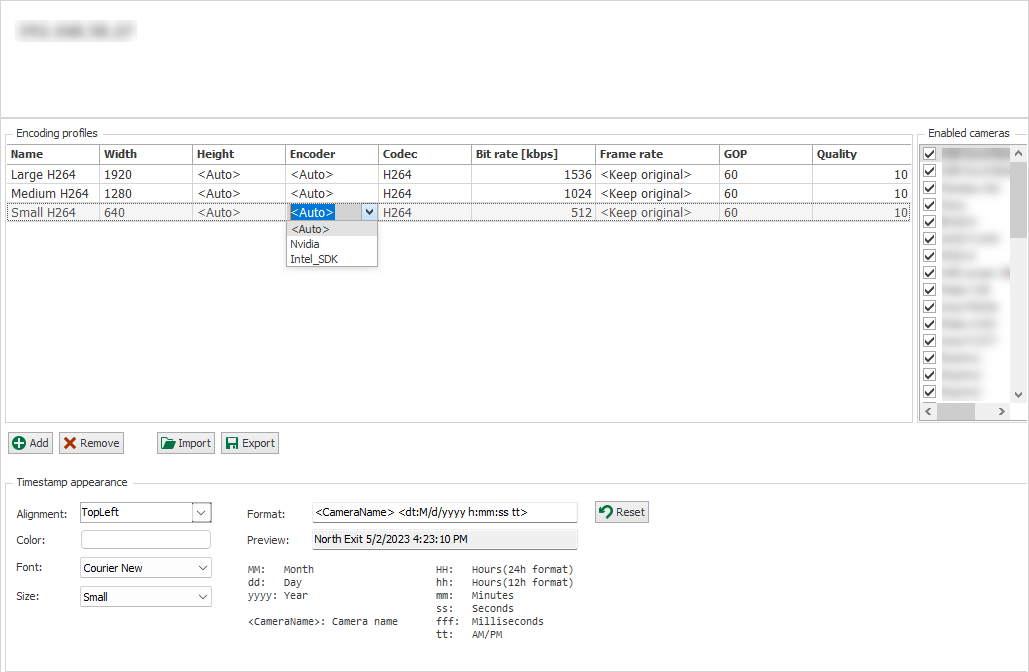This screenshot has height=672, width=1029.
Task: Toggle the first enabled camera checkbox
Action: tap(930, 154)
